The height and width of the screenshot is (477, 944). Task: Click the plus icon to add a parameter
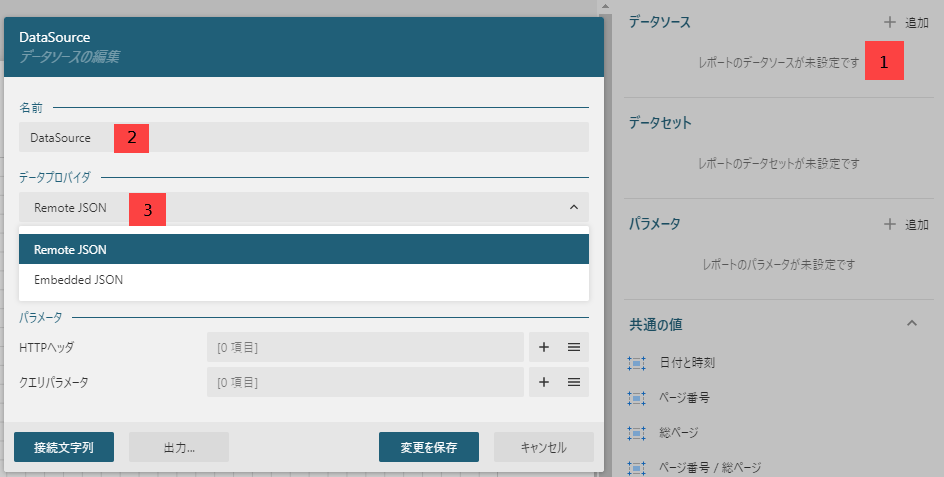[x=889, y=225]
